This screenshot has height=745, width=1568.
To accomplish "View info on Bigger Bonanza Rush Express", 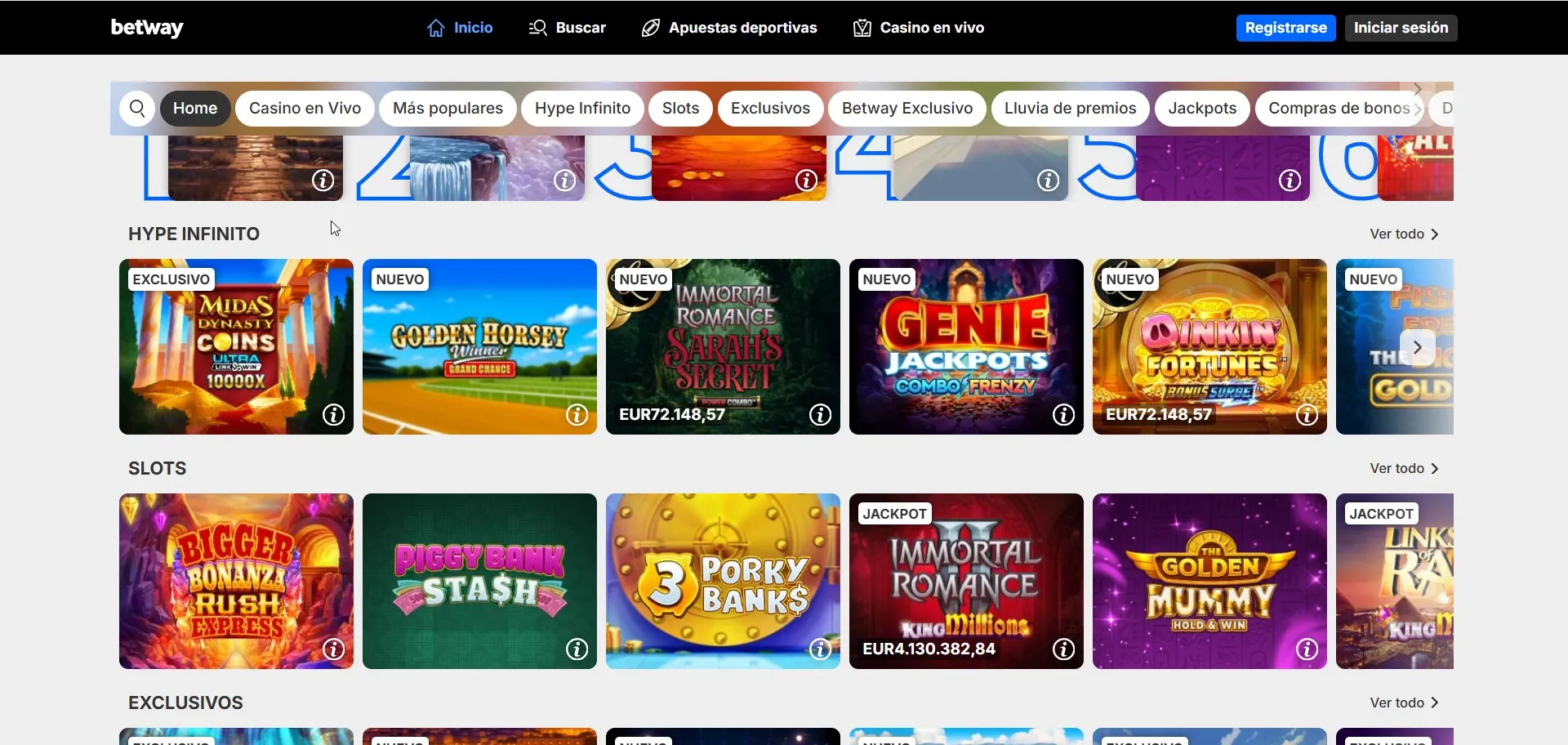I will point(333,649).
